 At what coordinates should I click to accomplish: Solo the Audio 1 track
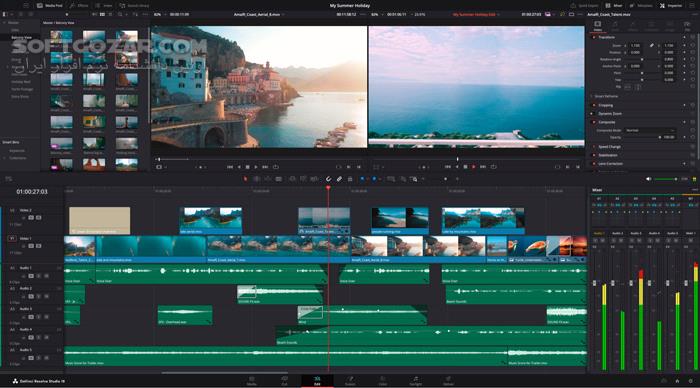pyautogui.click(x=38, y=276)
